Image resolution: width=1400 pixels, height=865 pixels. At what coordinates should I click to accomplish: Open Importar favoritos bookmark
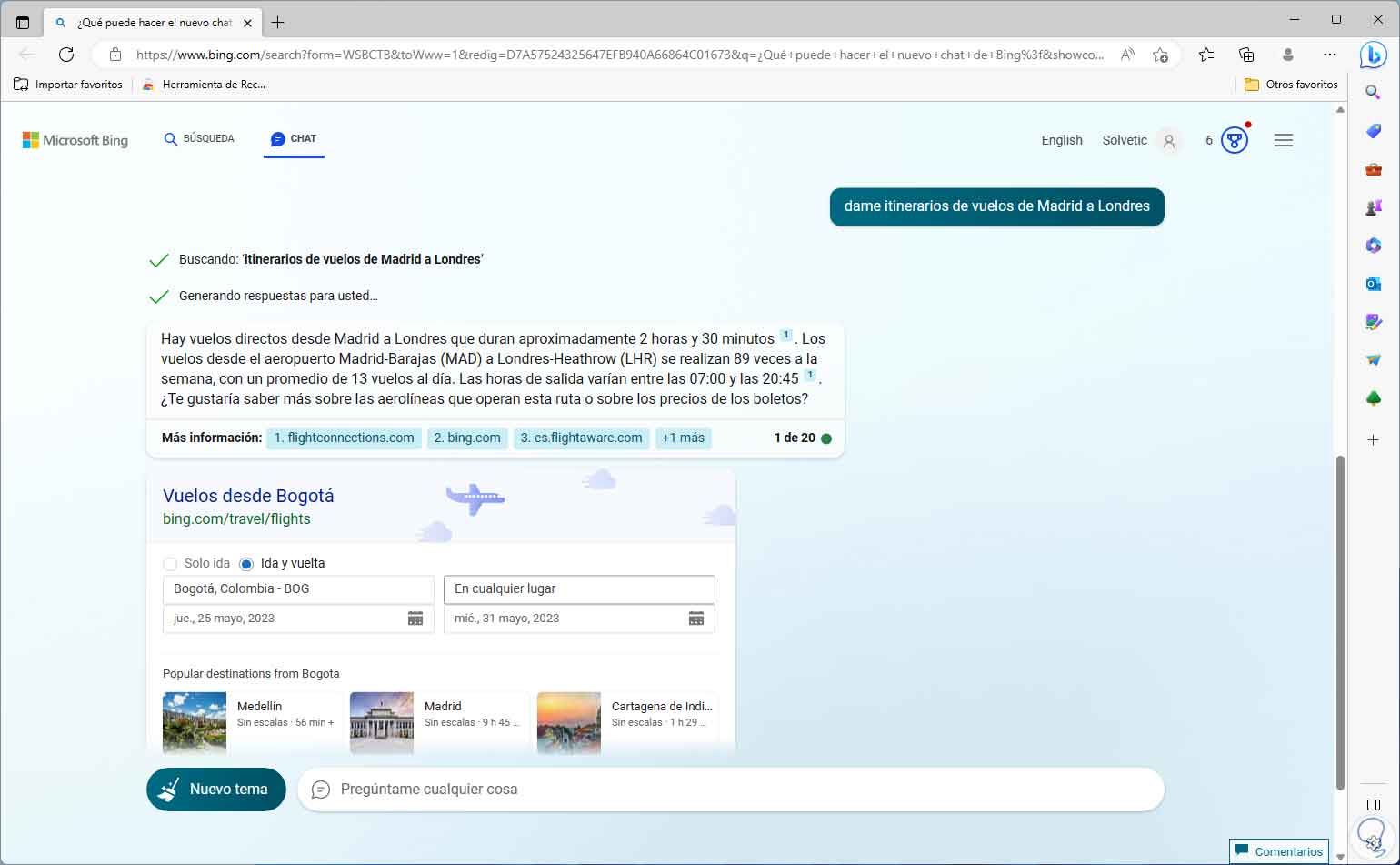(x=69, y=85)
